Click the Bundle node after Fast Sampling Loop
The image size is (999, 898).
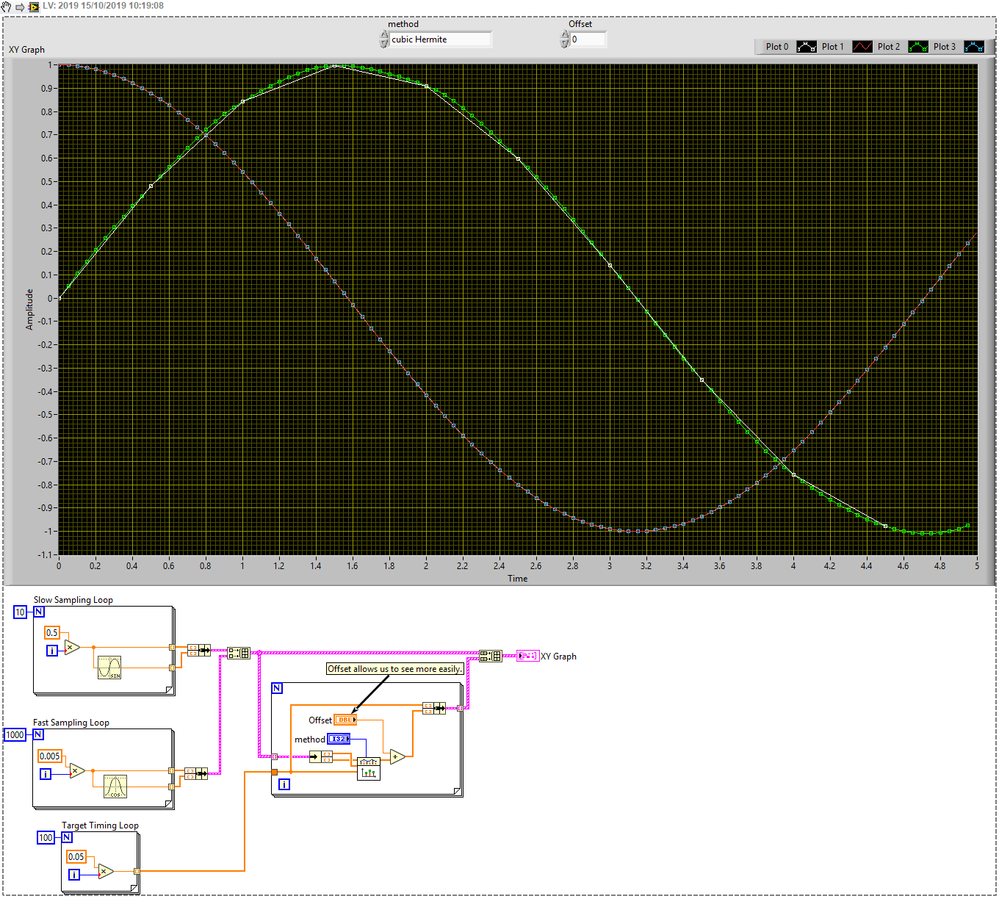[196, 773]
